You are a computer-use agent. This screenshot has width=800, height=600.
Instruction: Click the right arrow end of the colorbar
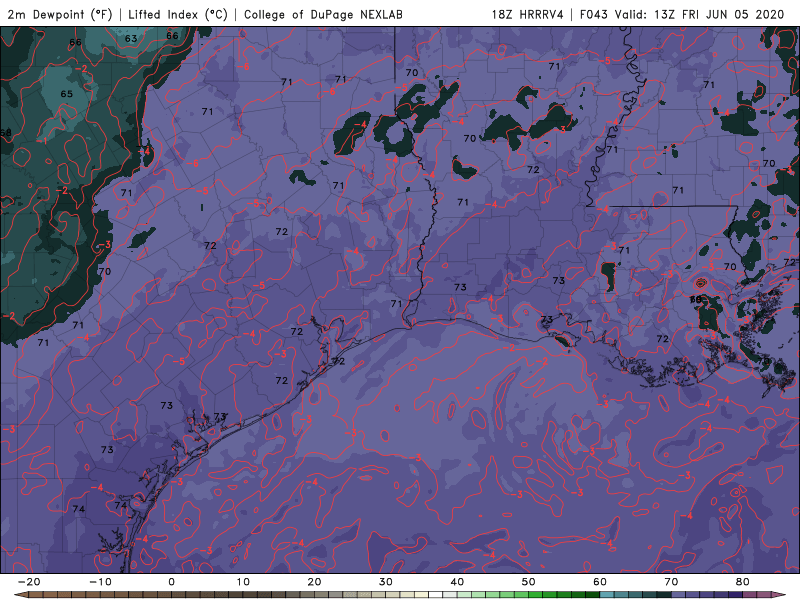779,595
